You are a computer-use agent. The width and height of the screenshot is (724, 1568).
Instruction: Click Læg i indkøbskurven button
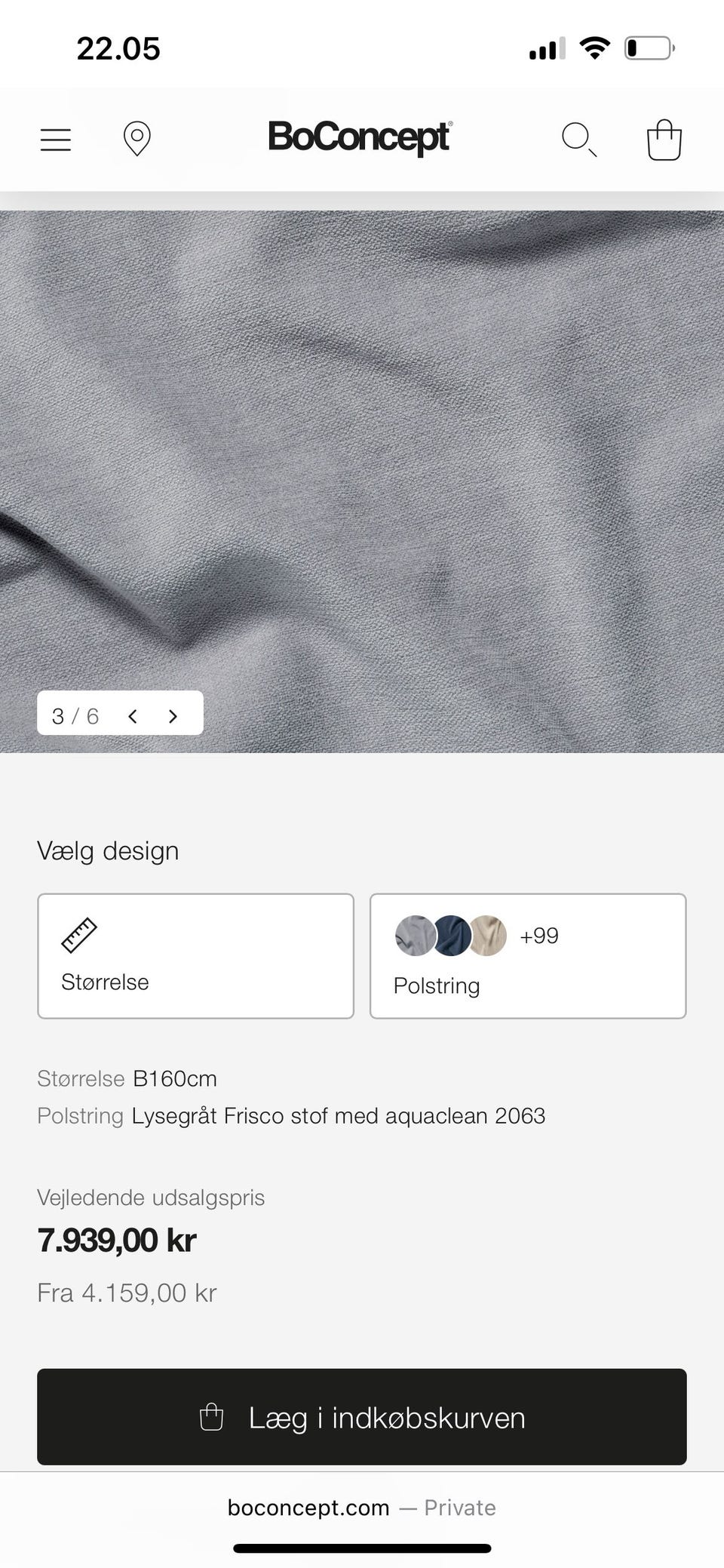click(362, 1417)
